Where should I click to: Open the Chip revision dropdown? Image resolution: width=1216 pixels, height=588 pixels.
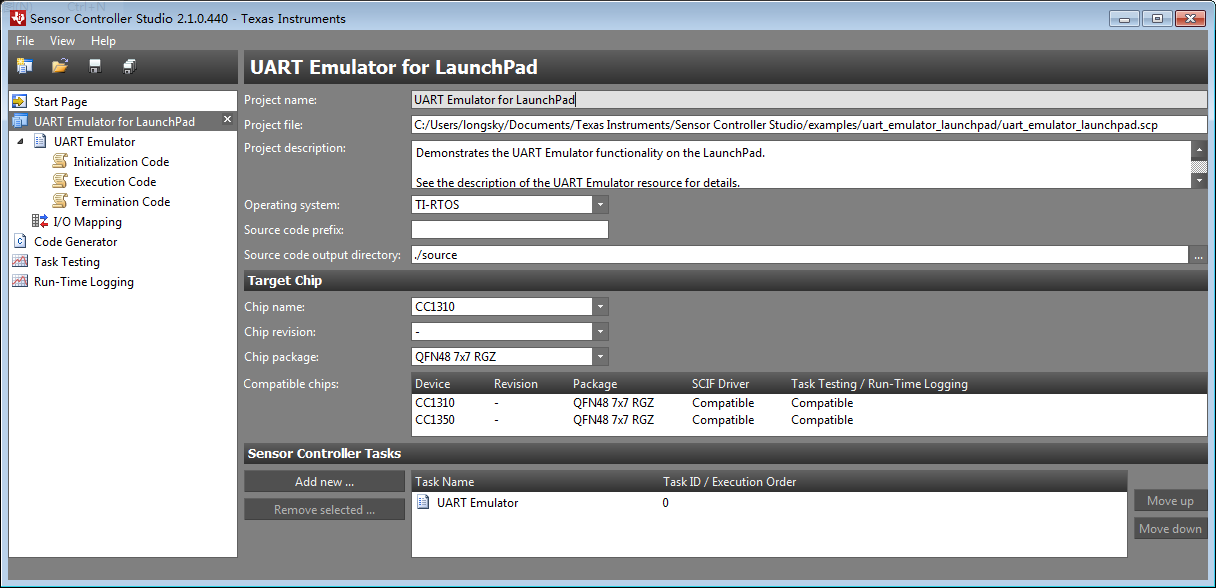point(600,332)
